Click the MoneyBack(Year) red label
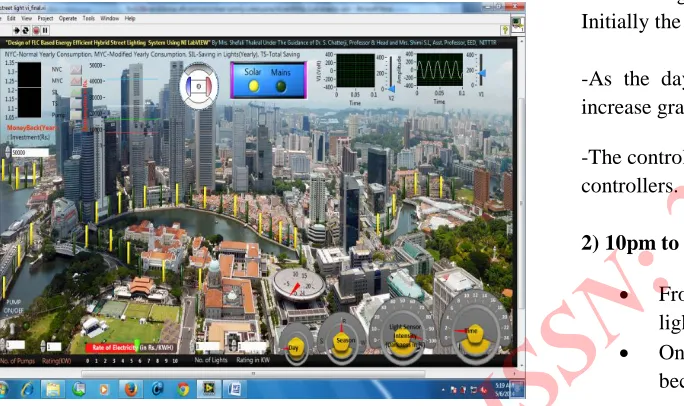This screenshot has height=406, width=684. 31,128
